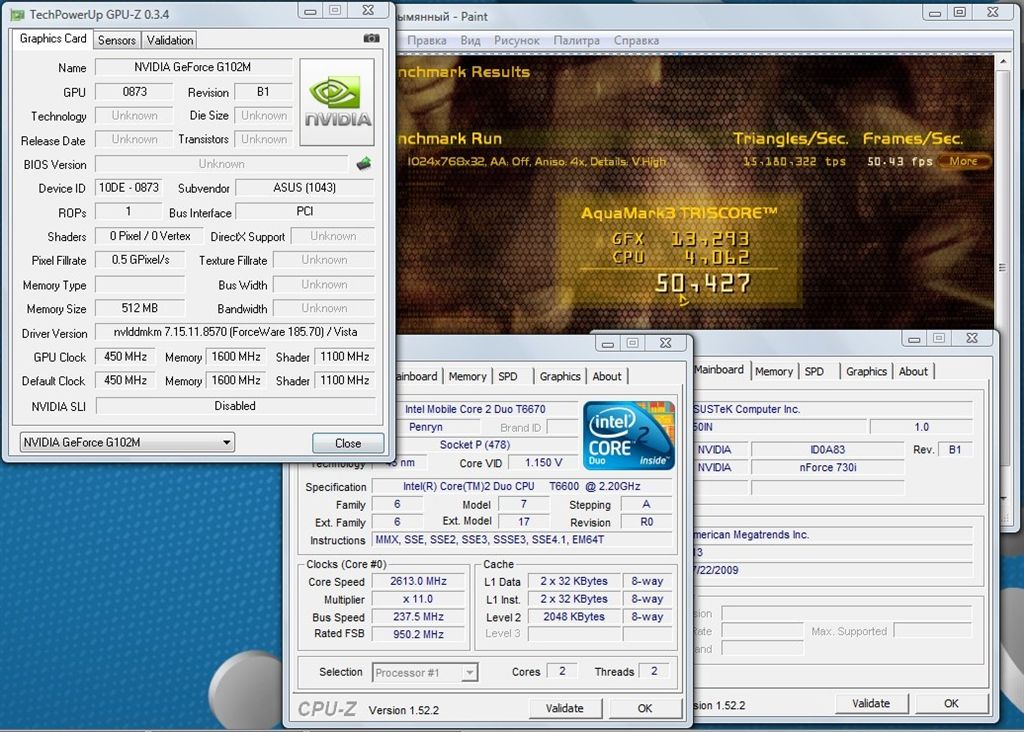Click the nForce 730i chipset value

click(x=827, y=468)
